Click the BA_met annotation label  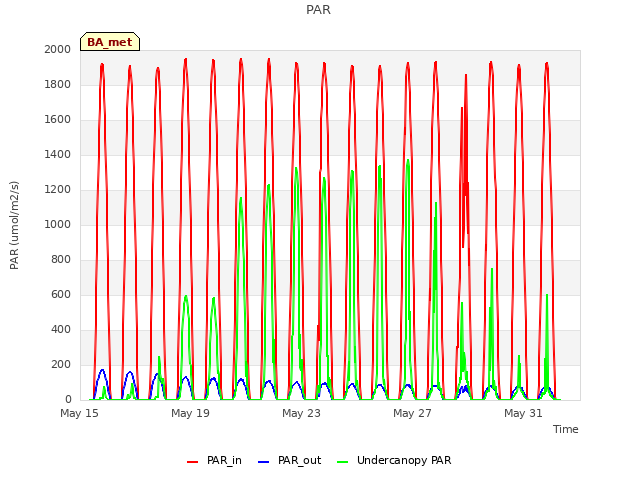point(110,42)
